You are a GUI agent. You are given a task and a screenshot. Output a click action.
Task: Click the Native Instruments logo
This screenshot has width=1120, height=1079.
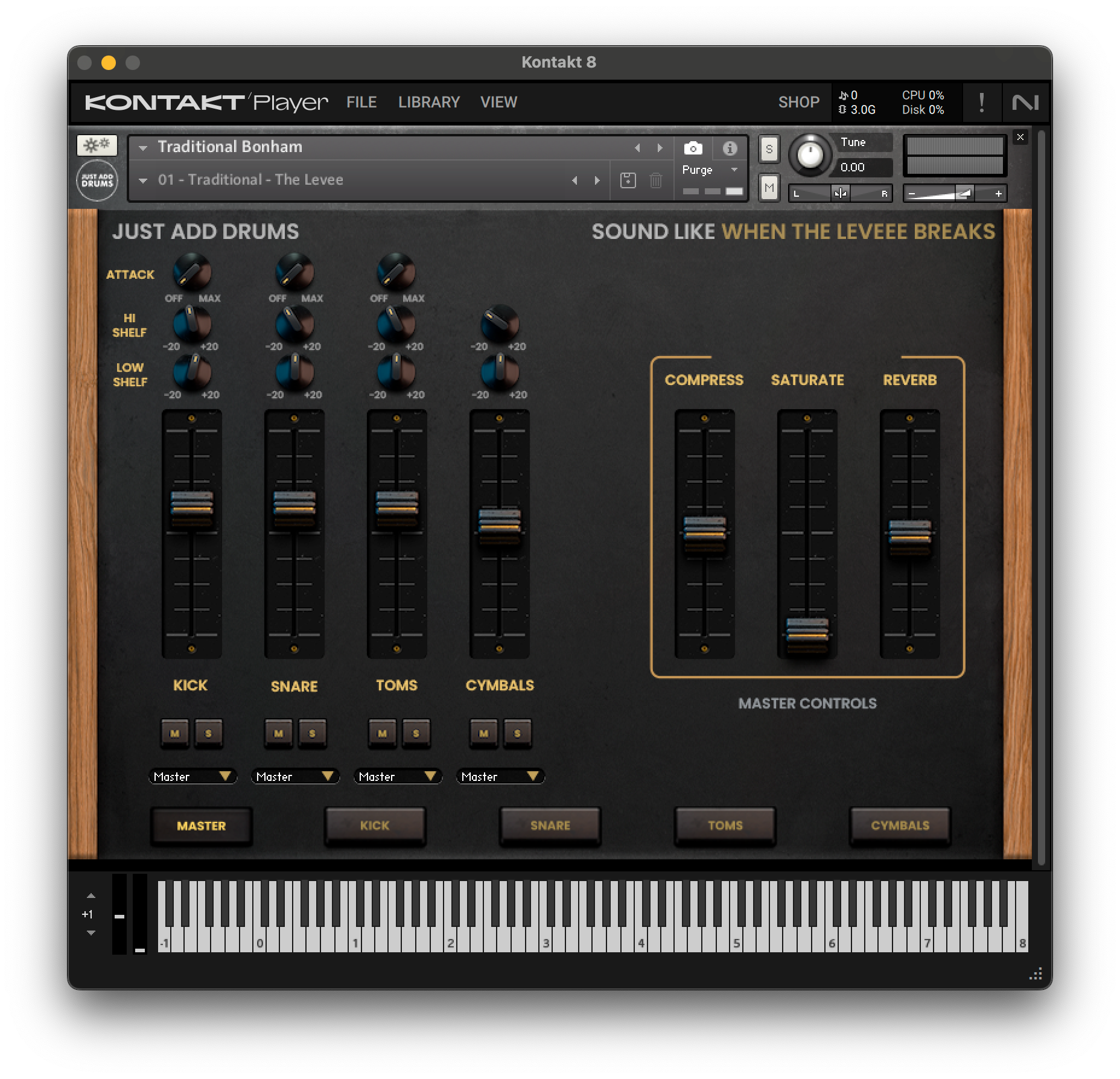point(1025,102)
